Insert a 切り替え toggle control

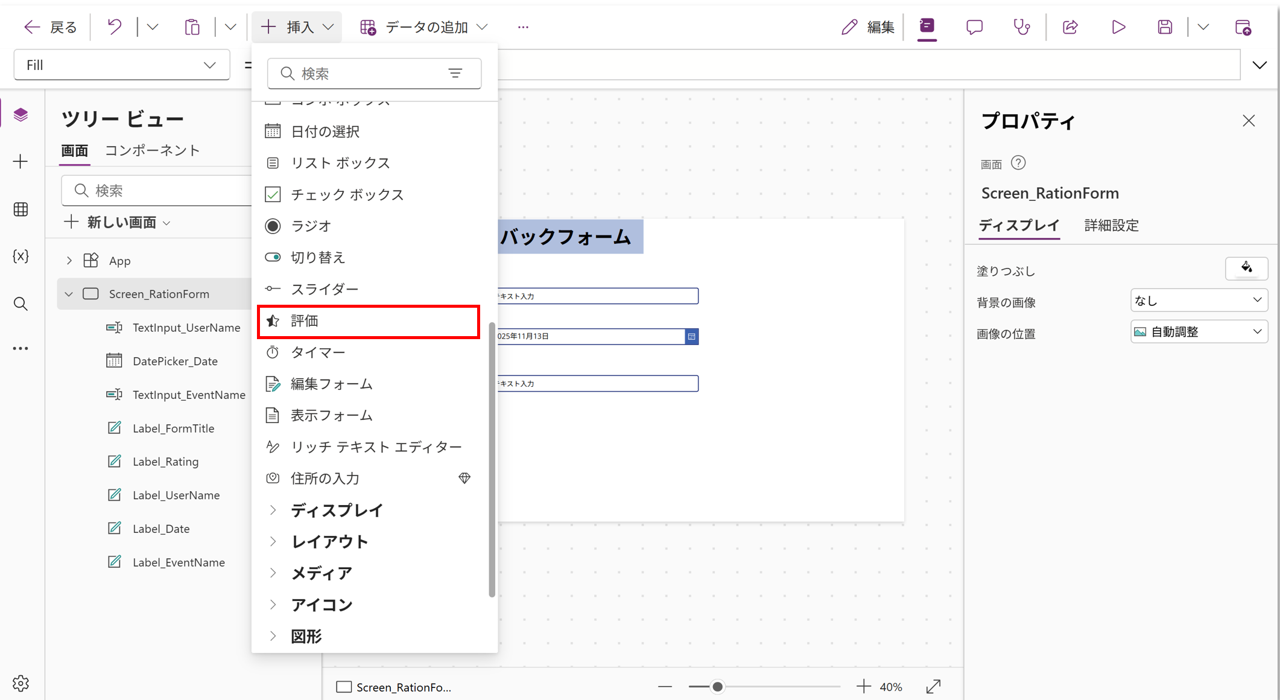pyautogui.click(x=317, y=257)
